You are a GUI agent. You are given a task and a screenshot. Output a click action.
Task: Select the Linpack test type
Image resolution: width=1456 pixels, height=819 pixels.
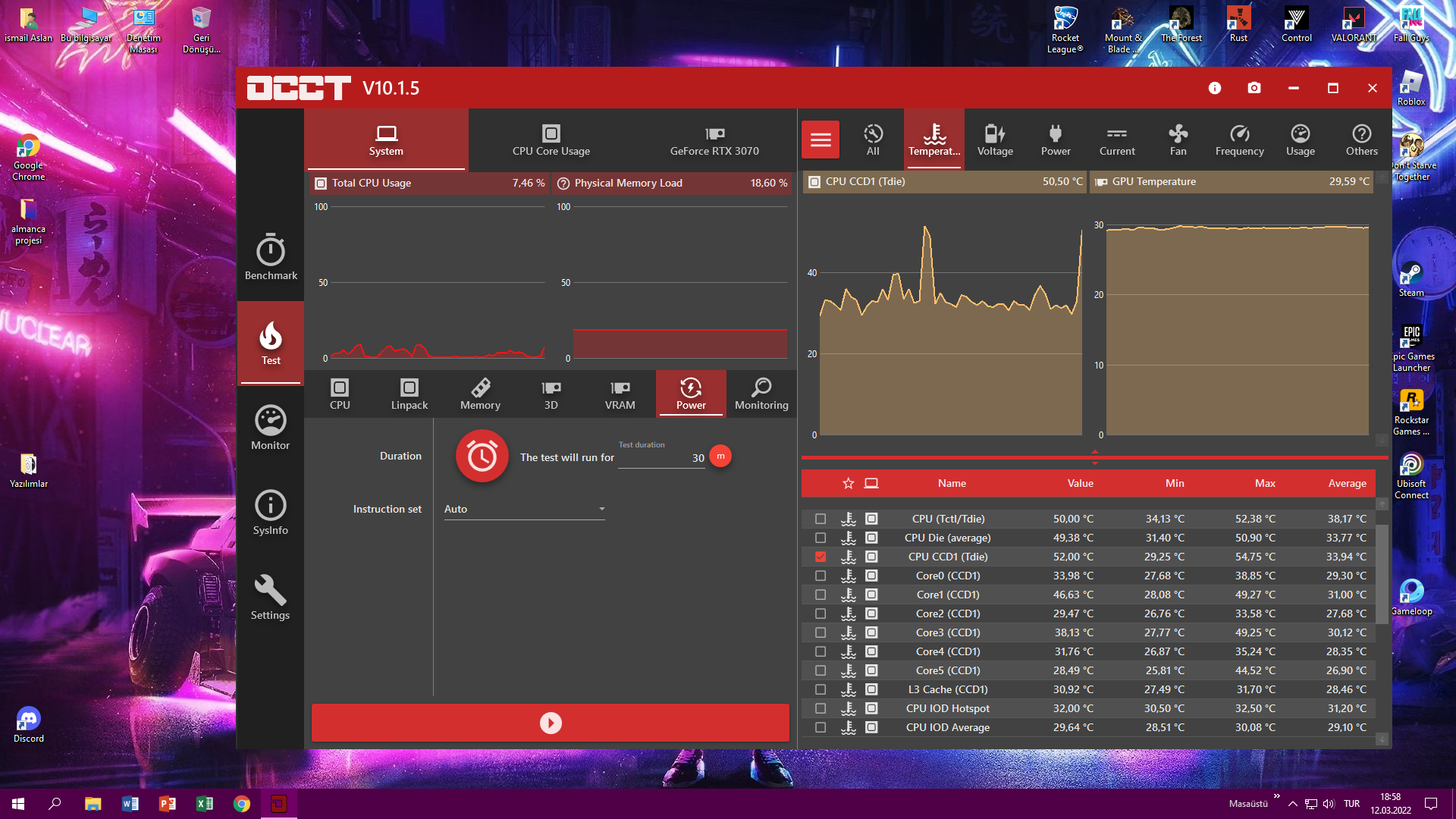[409, 394]
